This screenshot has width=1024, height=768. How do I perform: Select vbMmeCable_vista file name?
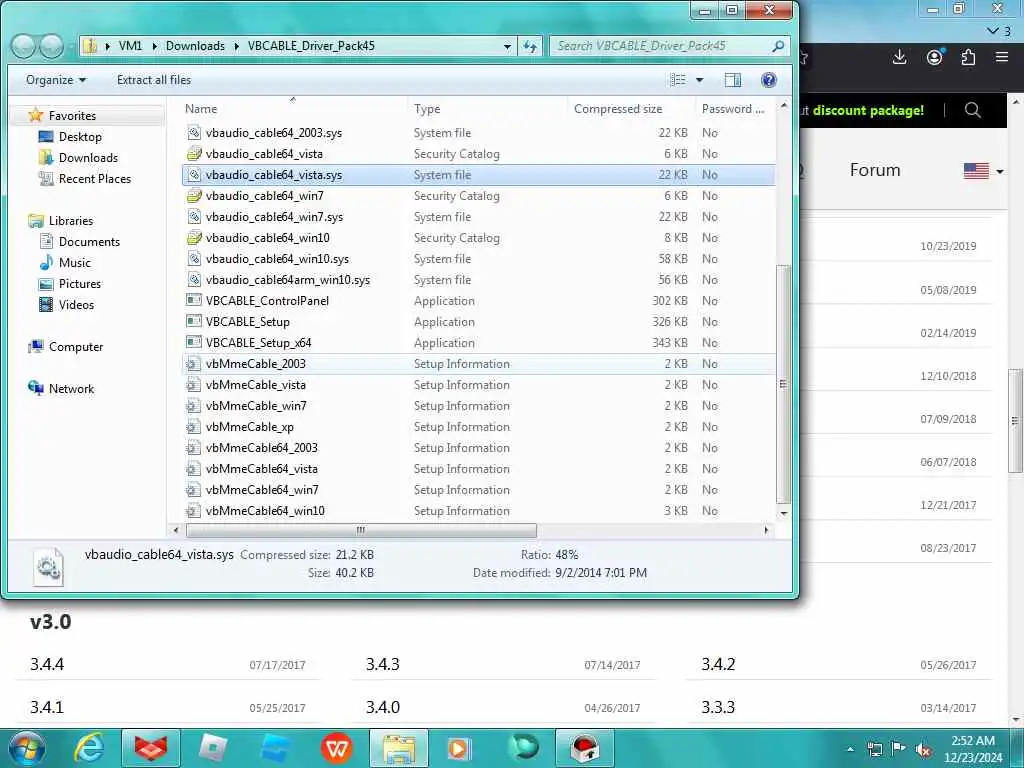(255, 385)
